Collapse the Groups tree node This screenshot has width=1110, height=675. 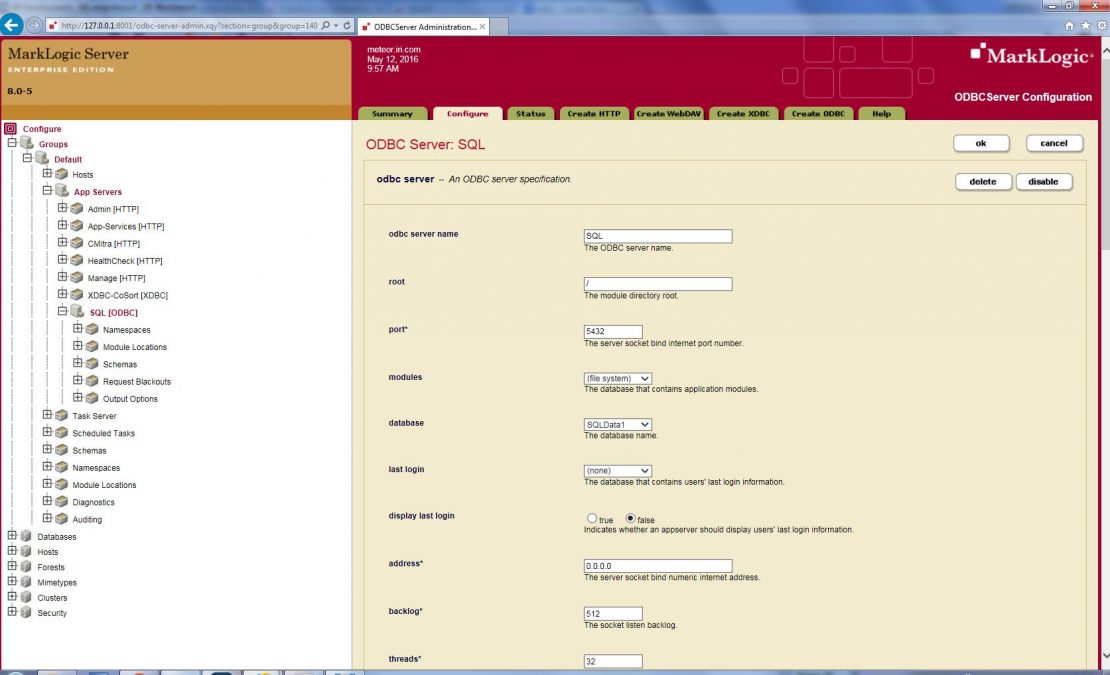coord(12,142)
